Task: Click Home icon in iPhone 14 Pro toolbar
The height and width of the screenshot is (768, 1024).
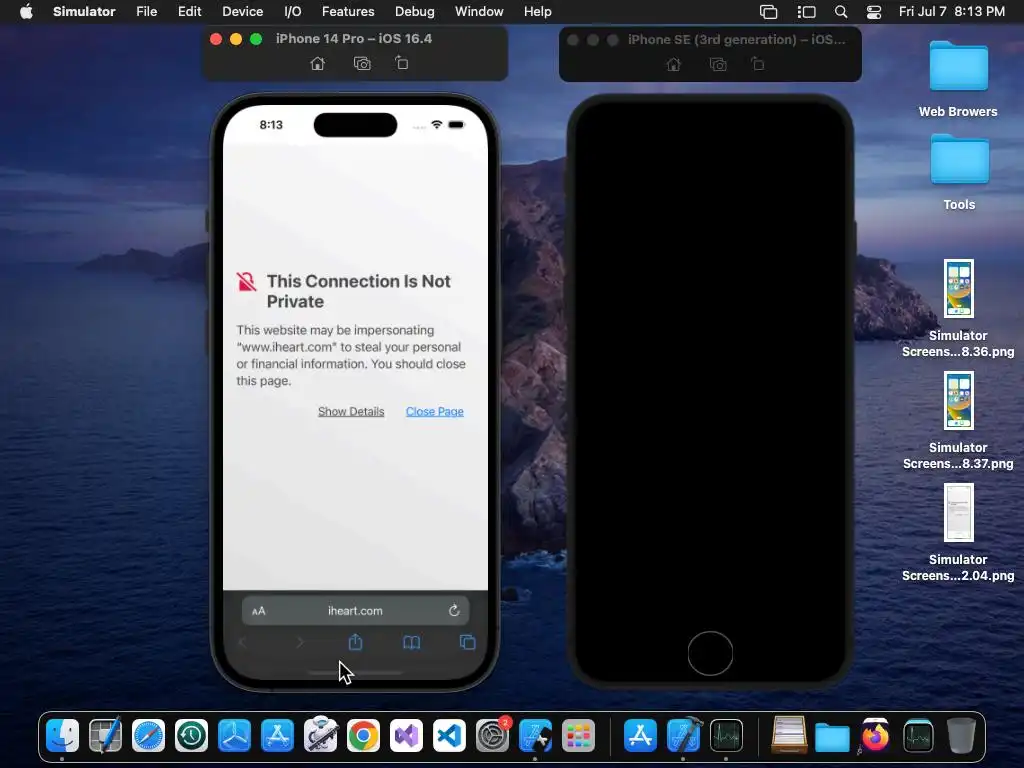Action: click(x=317, y=63)
